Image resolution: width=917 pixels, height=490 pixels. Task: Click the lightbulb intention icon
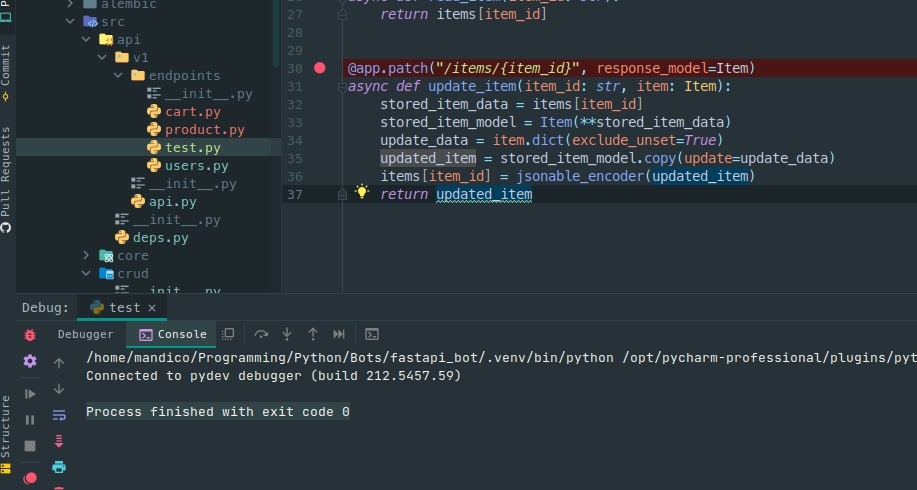click(x=362, y=192)
